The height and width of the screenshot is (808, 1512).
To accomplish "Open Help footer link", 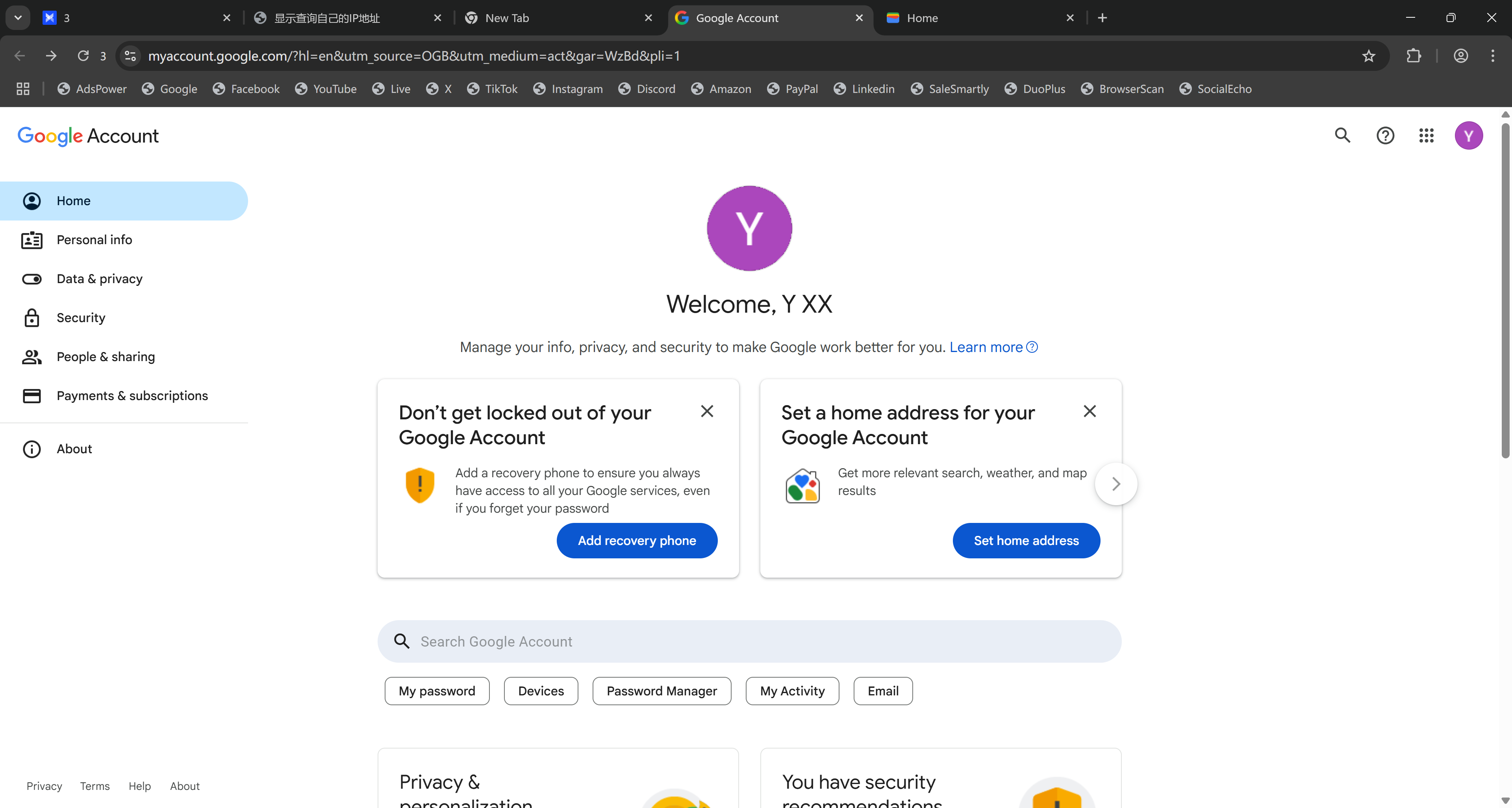I will point(140,786).
